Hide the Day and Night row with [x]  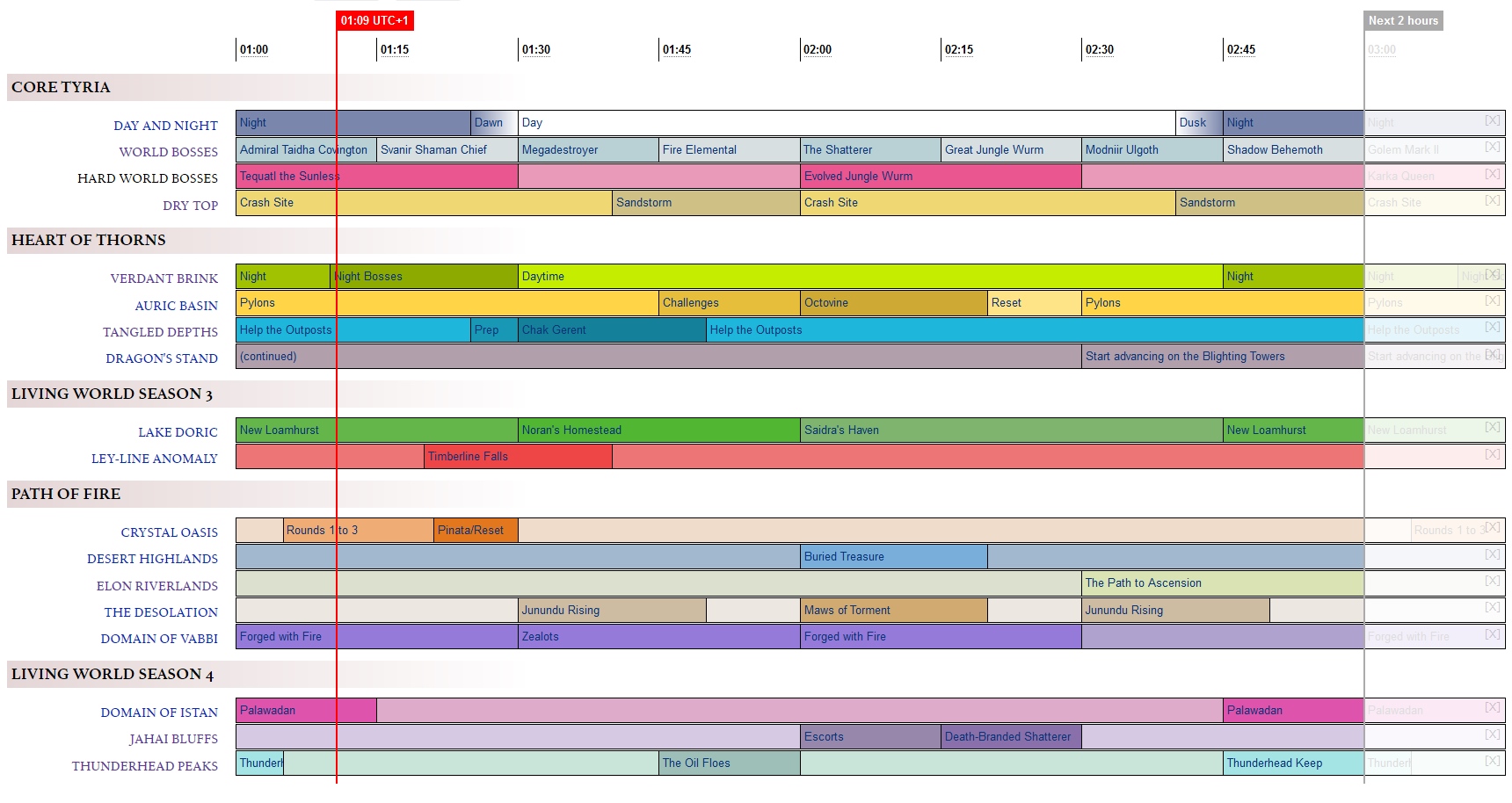pyautogui.click(x=1492, y=120)
